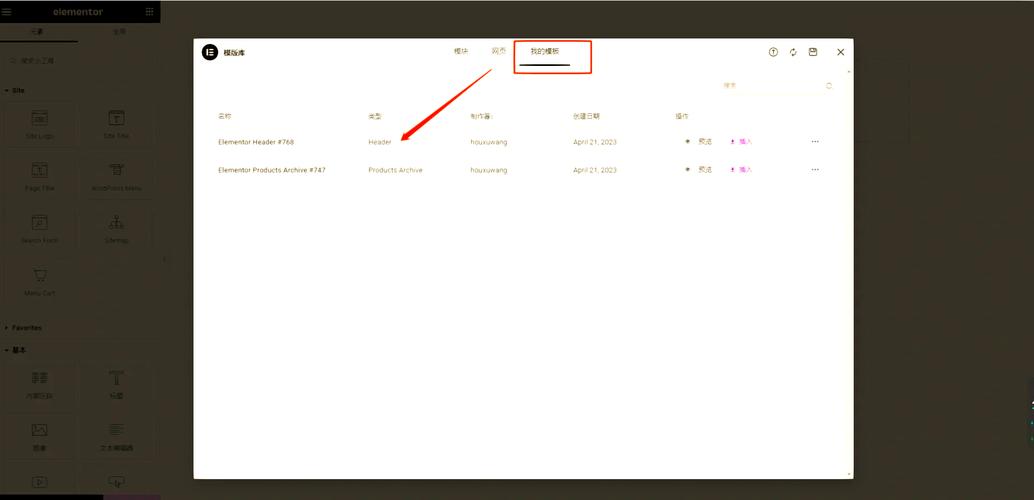The height and width of the screenshot is (500, 1034).
Task: Click the template search input field
Action: point(770,86)
